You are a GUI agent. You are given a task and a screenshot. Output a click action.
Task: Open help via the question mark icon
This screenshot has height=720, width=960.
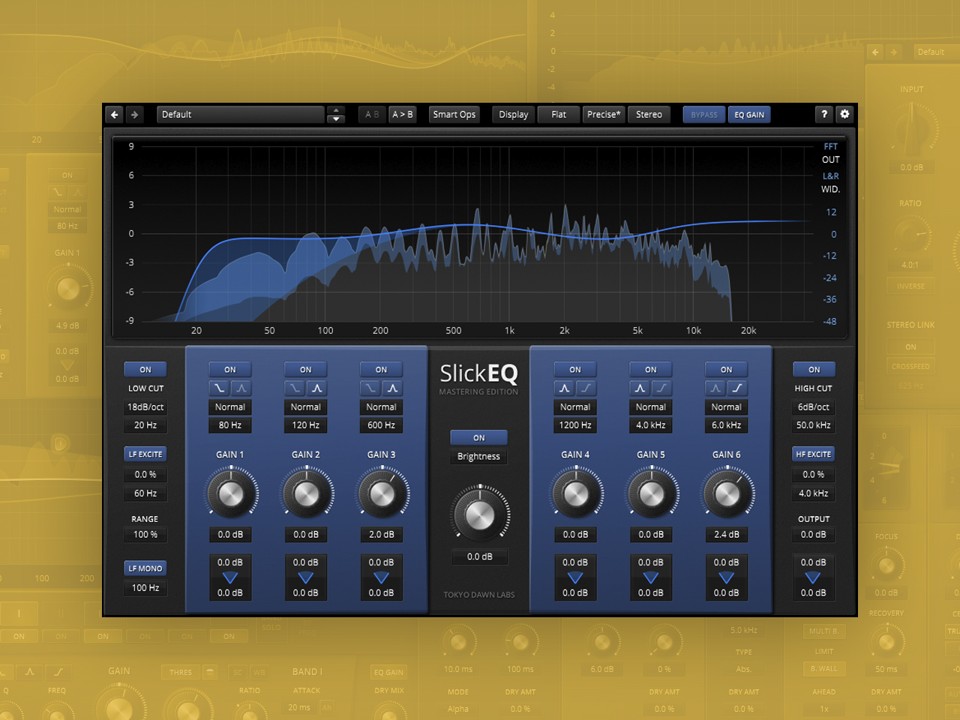pyautogui.click(x=824, y=114)
